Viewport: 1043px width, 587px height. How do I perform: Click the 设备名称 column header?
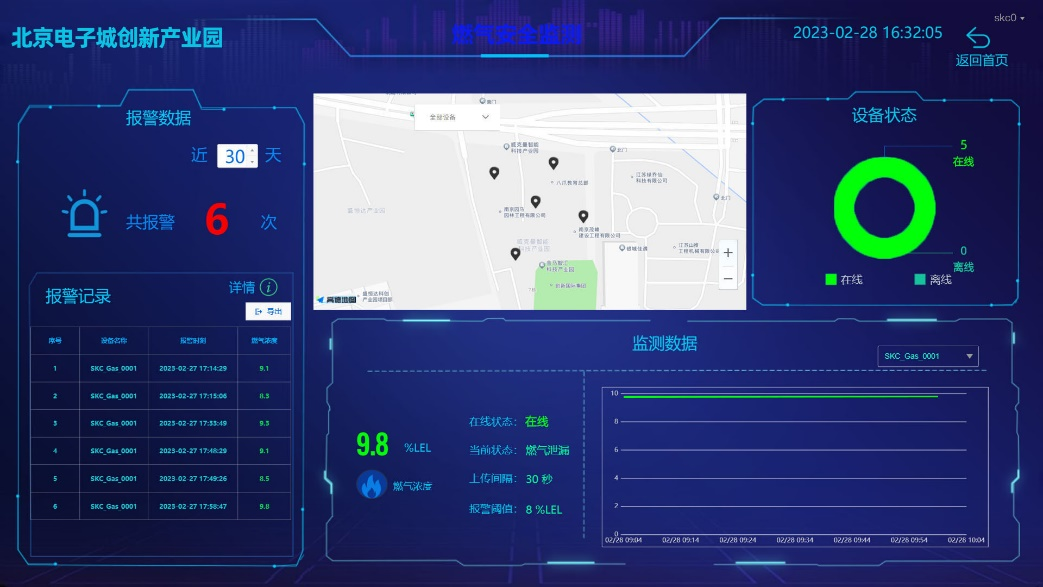[114, 341]
